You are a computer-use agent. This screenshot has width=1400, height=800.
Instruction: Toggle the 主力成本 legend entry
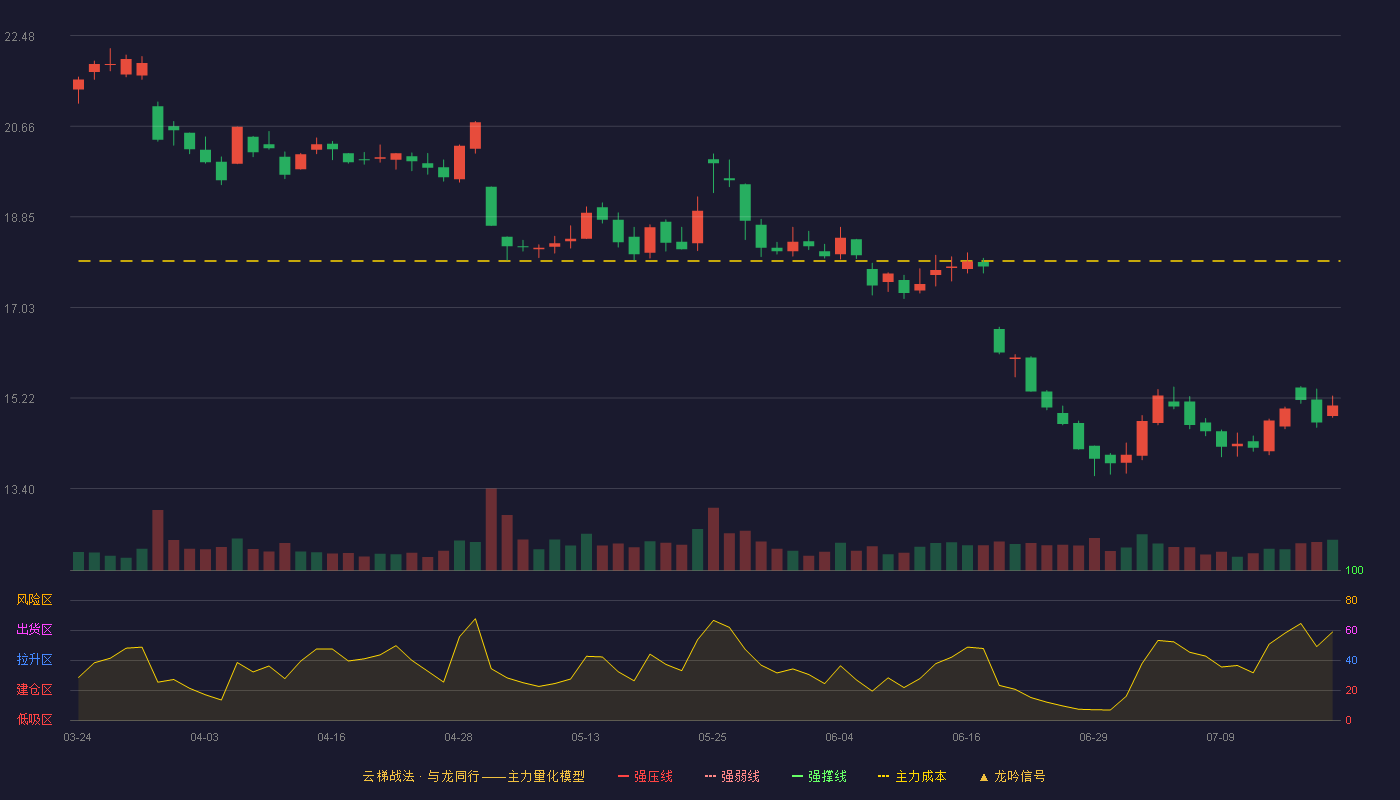pyautogui.click(x=912, y=776)
